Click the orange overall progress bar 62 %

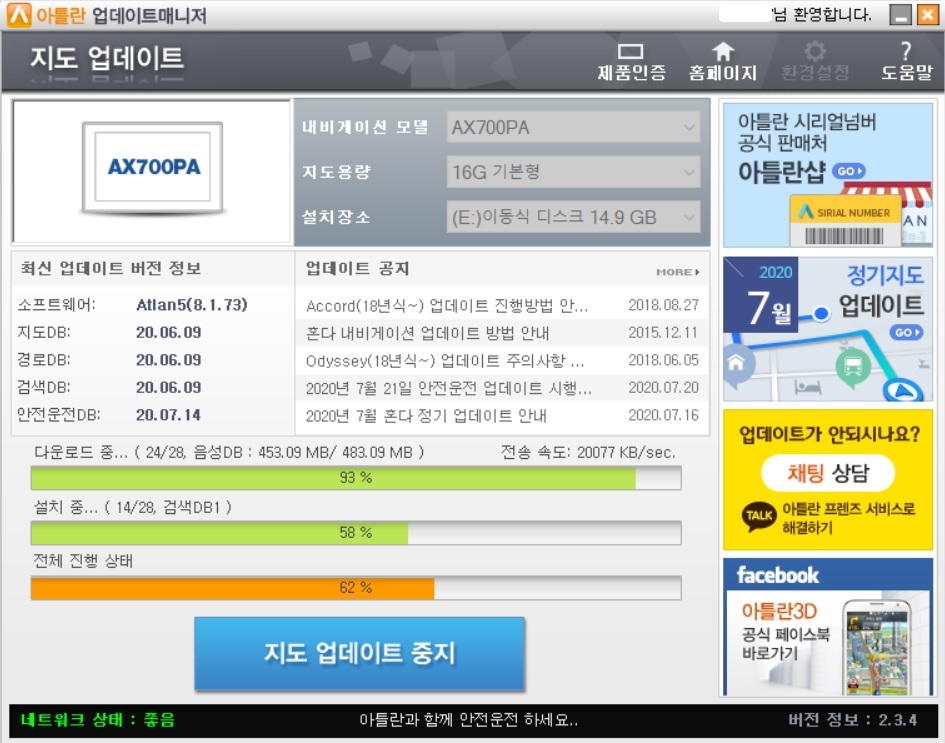point(356,588)
